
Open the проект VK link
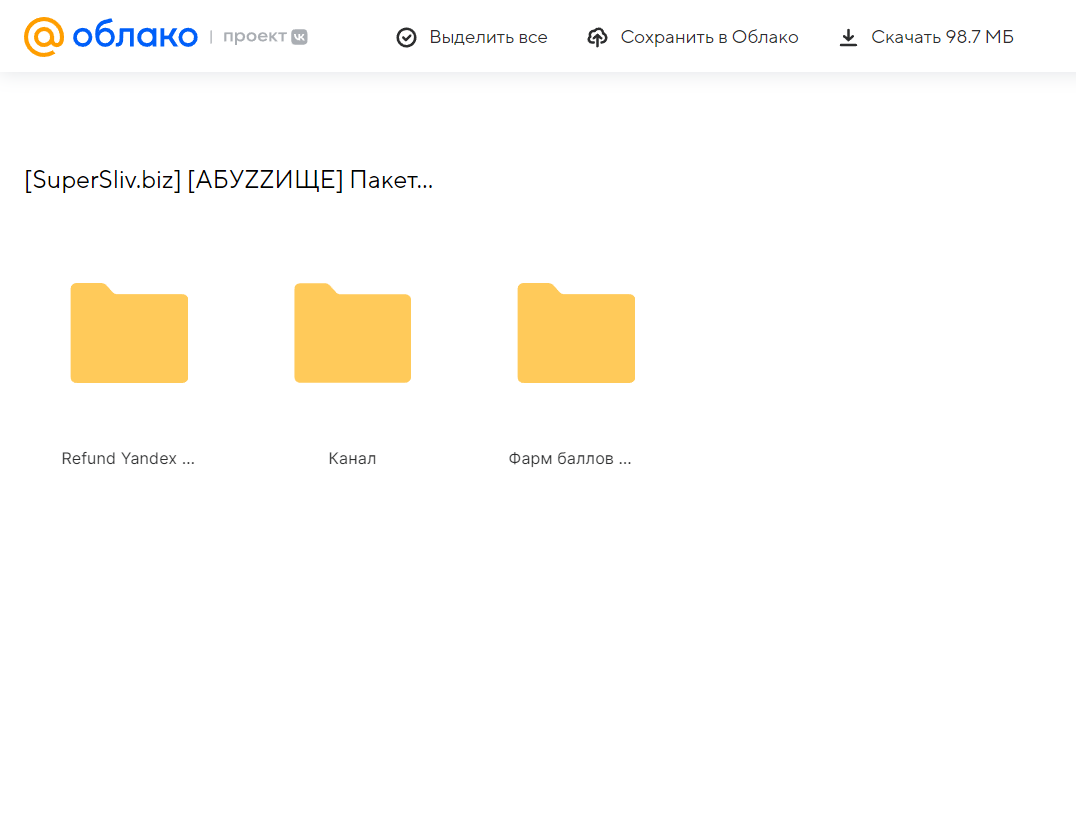pos(255,37)
